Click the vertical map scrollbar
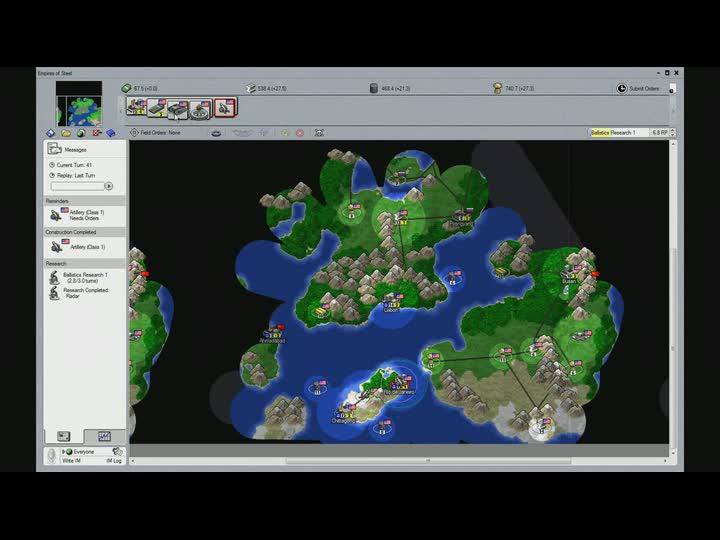The width and height of the screenshot is (720, 540). 673,297
